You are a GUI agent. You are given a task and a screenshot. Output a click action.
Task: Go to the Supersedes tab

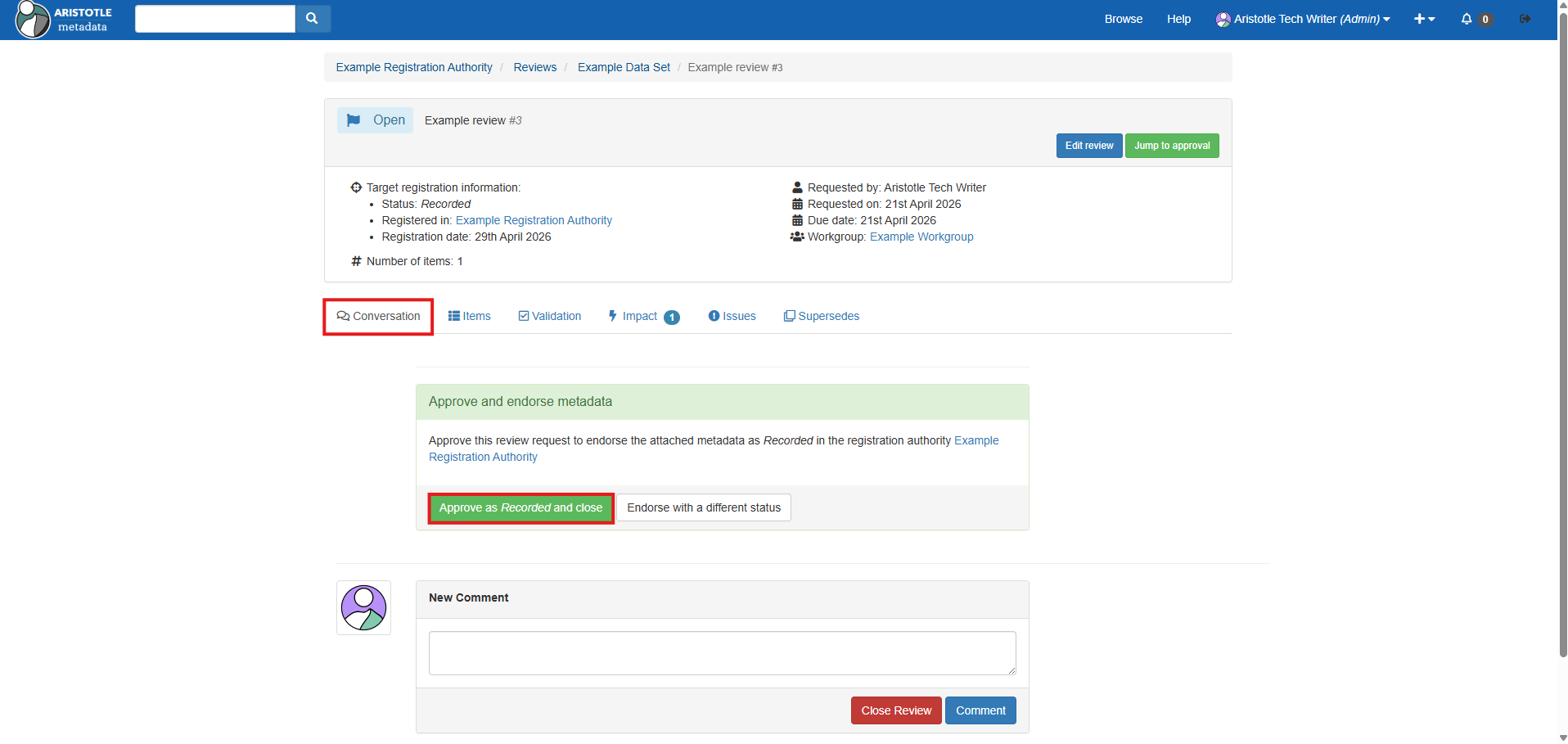(822, 316)
